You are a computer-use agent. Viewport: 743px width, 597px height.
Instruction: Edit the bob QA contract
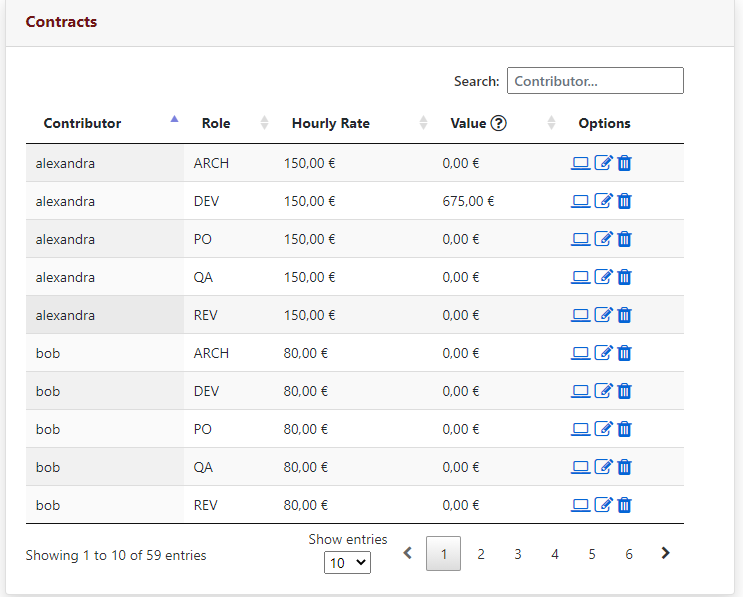tap(604, 466)
